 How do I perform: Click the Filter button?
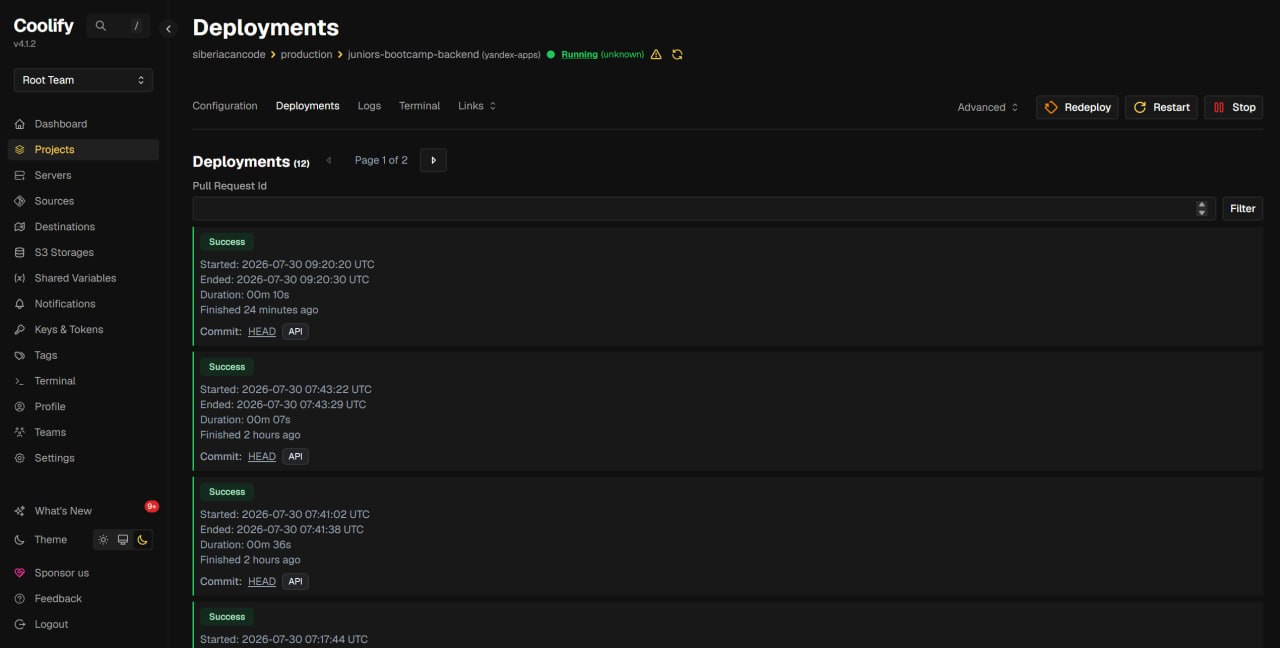(x=1243, y=208)
